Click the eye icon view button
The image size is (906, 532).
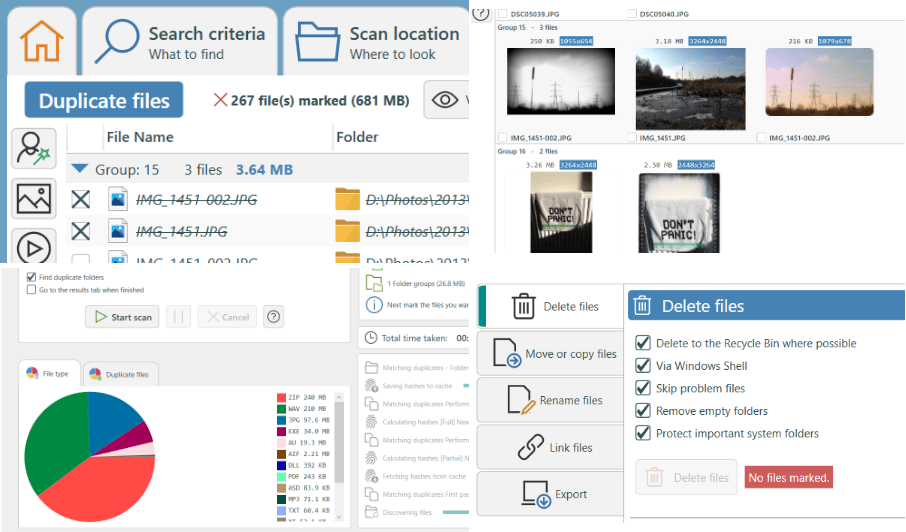click(447, 100)
